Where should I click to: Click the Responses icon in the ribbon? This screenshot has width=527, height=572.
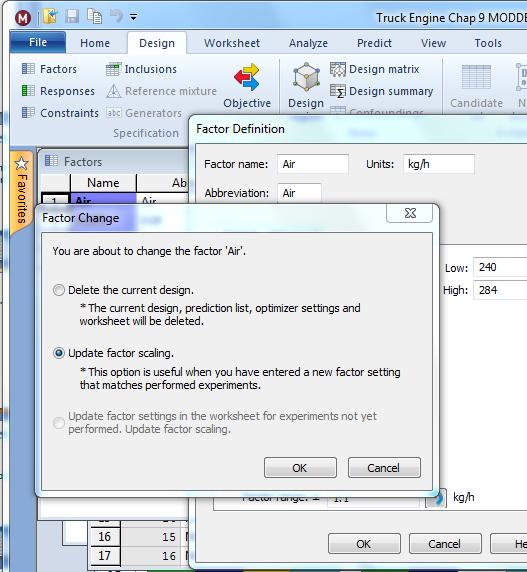pos(28,90)
